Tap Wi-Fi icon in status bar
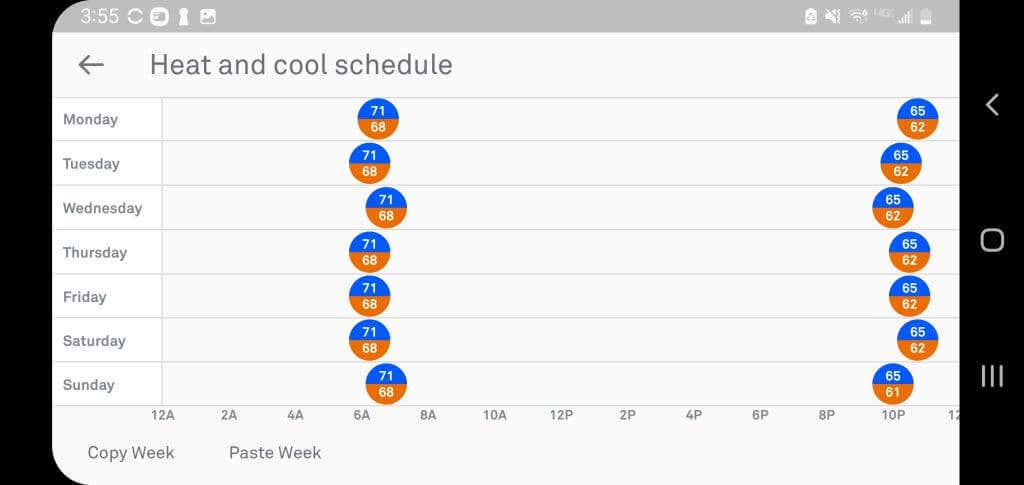1024x485 pixels. coord(857,17)
